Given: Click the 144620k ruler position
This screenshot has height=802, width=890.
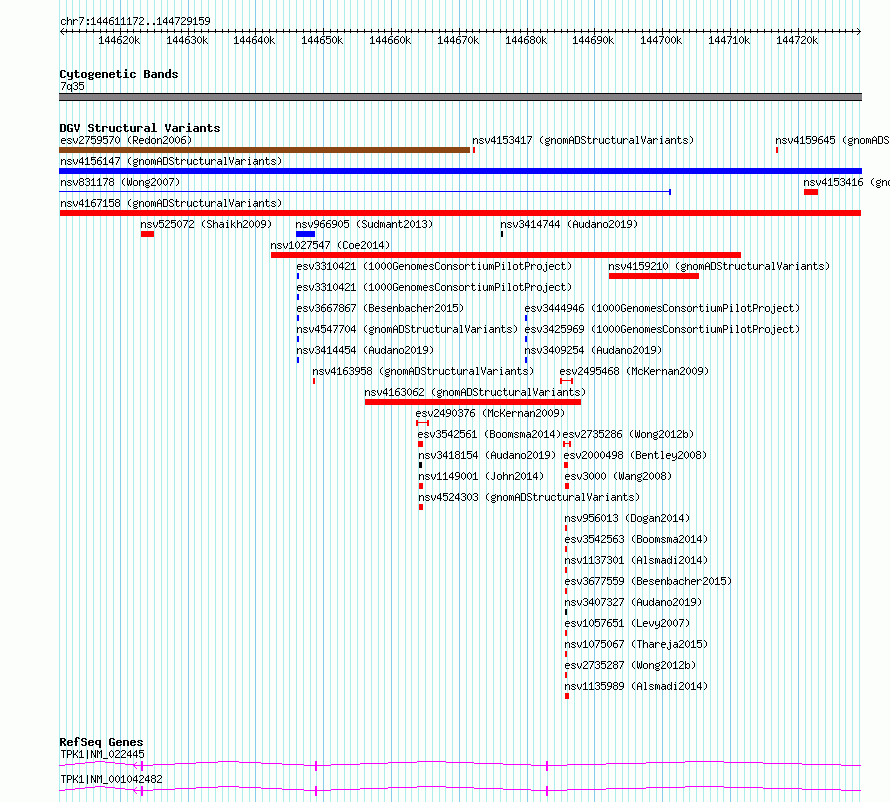Looking at the screenshot, I should pyautogui.click(x=119, y=40).
